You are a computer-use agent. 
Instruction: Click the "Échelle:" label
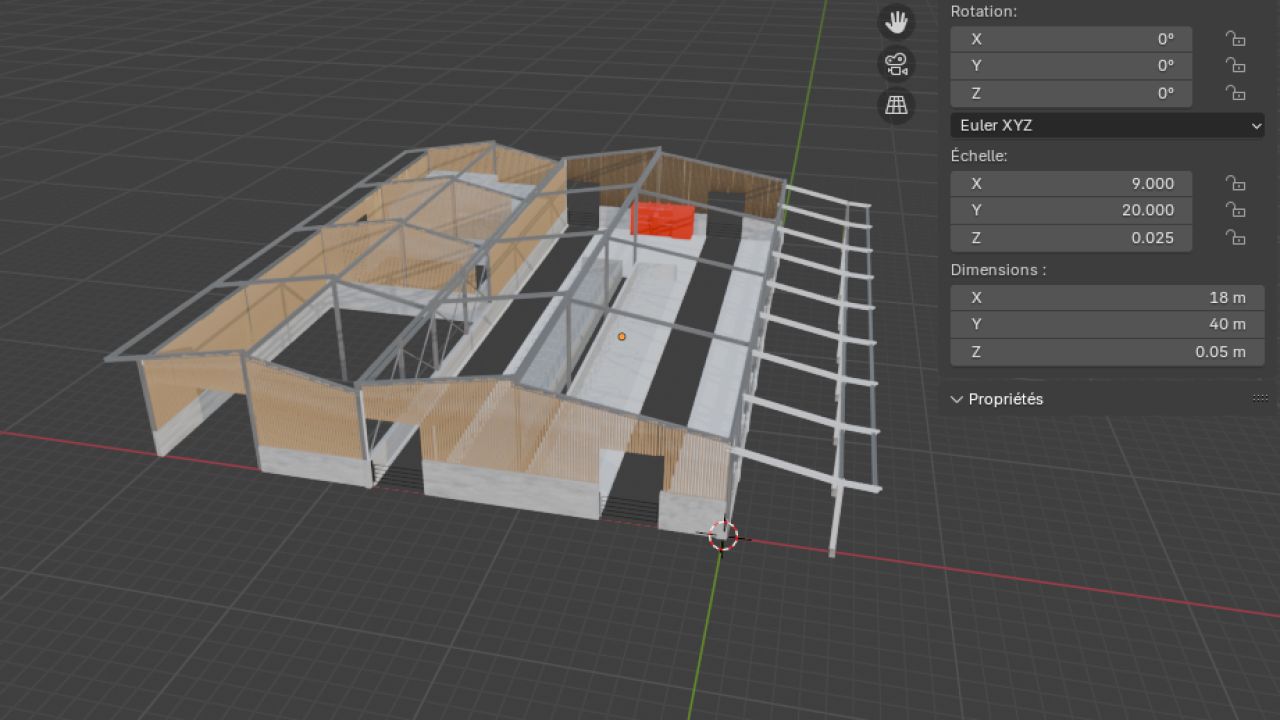click(x=979, y=156)
